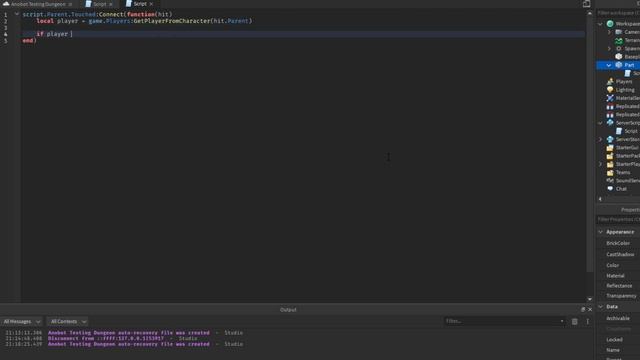640x360 pixels.
Task: Click the Baseplate part icon
Action: click(619, 57)
